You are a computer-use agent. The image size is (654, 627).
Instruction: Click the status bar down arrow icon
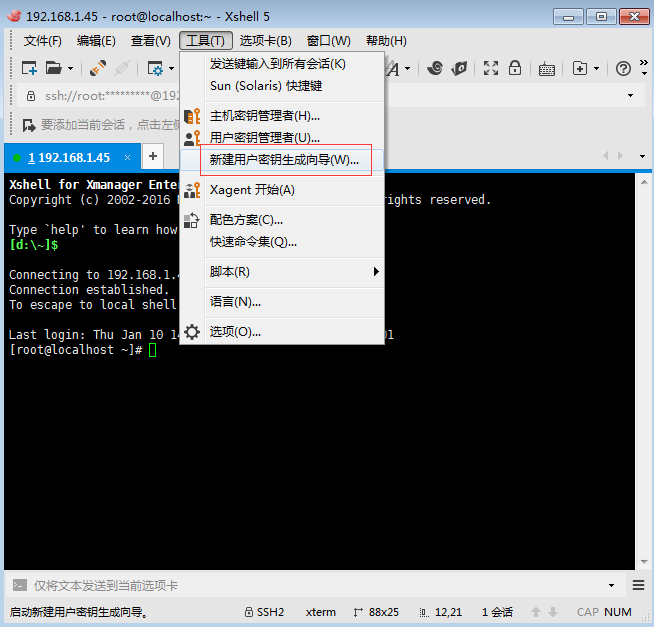coord(553,612)
